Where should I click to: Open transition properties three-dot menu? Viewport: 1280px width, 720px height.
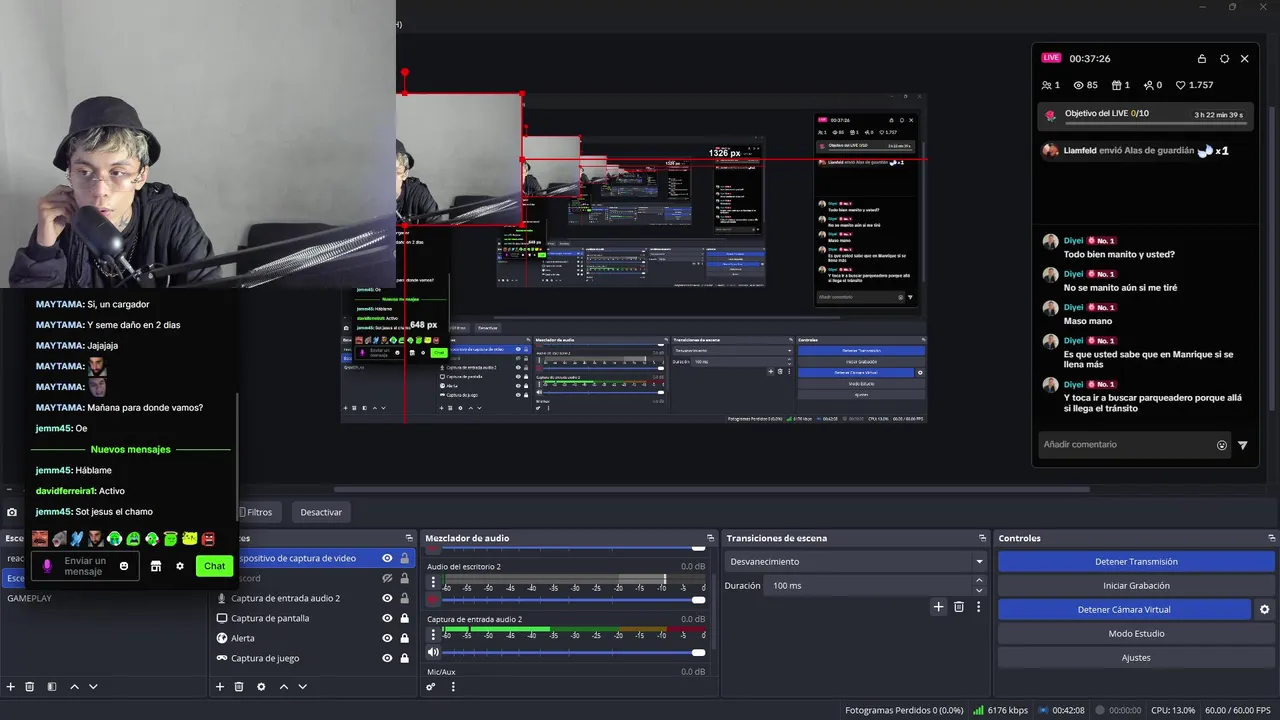click(x=978, y=607)
